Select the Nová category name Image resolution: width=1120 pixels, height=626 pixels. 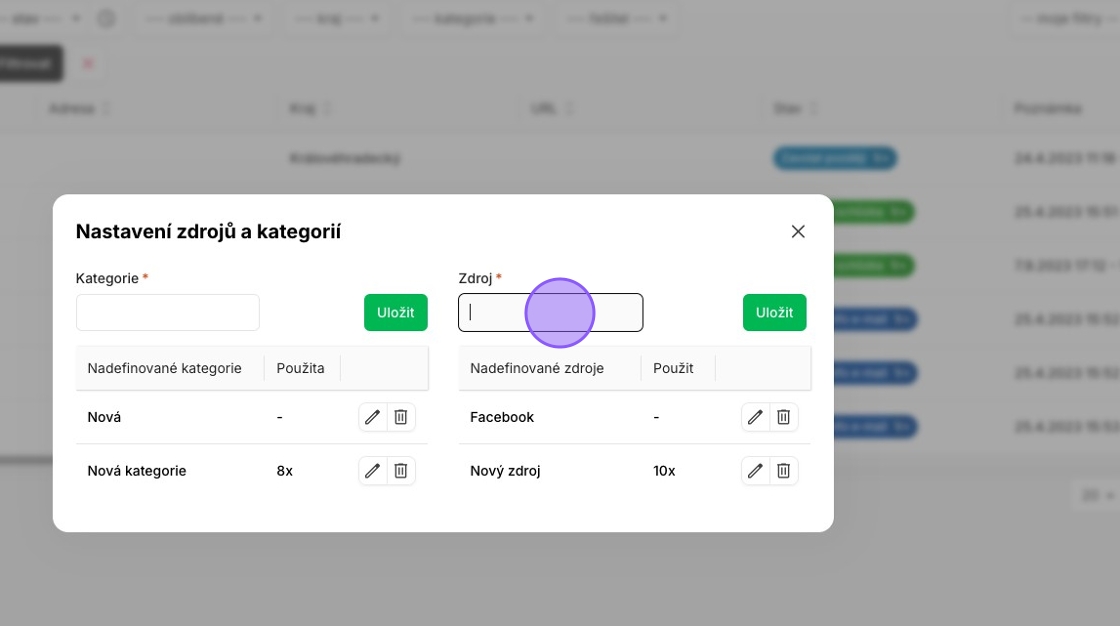pyautogui.click(x=104, y=417)
